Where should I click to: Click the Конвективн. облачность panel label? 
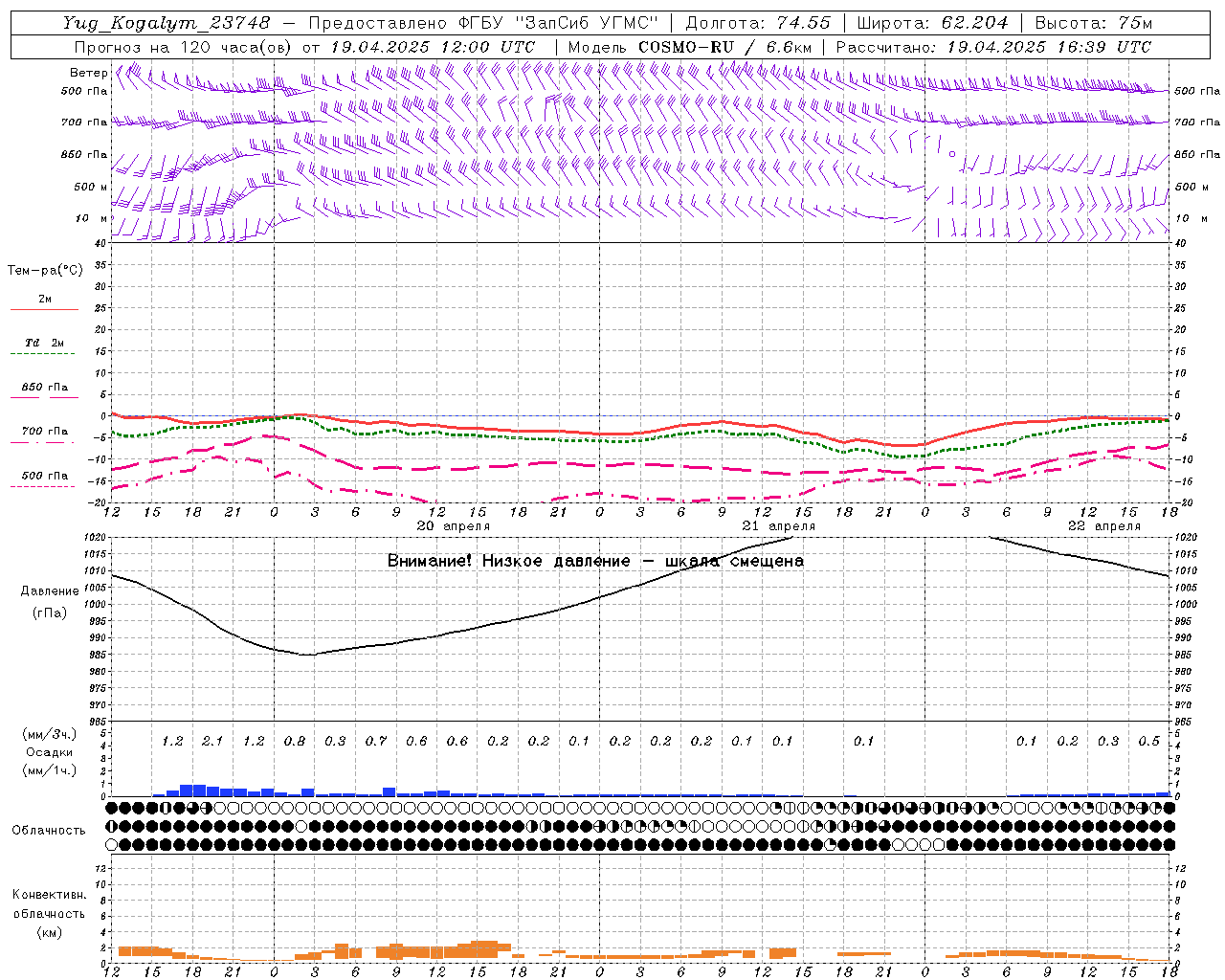[49, 904]
